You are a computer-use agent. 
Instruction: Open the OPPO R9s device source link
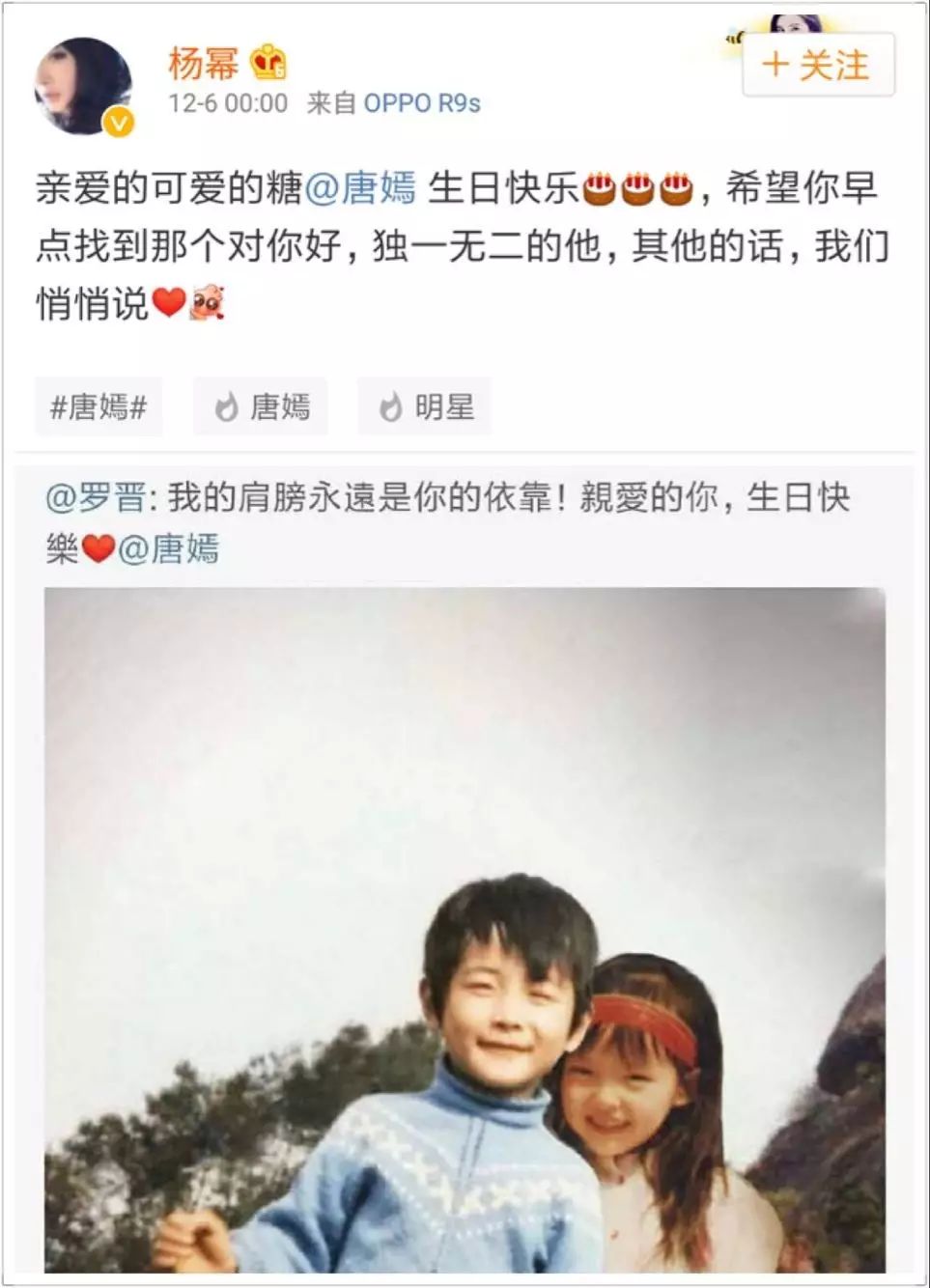tap(422, 102)
